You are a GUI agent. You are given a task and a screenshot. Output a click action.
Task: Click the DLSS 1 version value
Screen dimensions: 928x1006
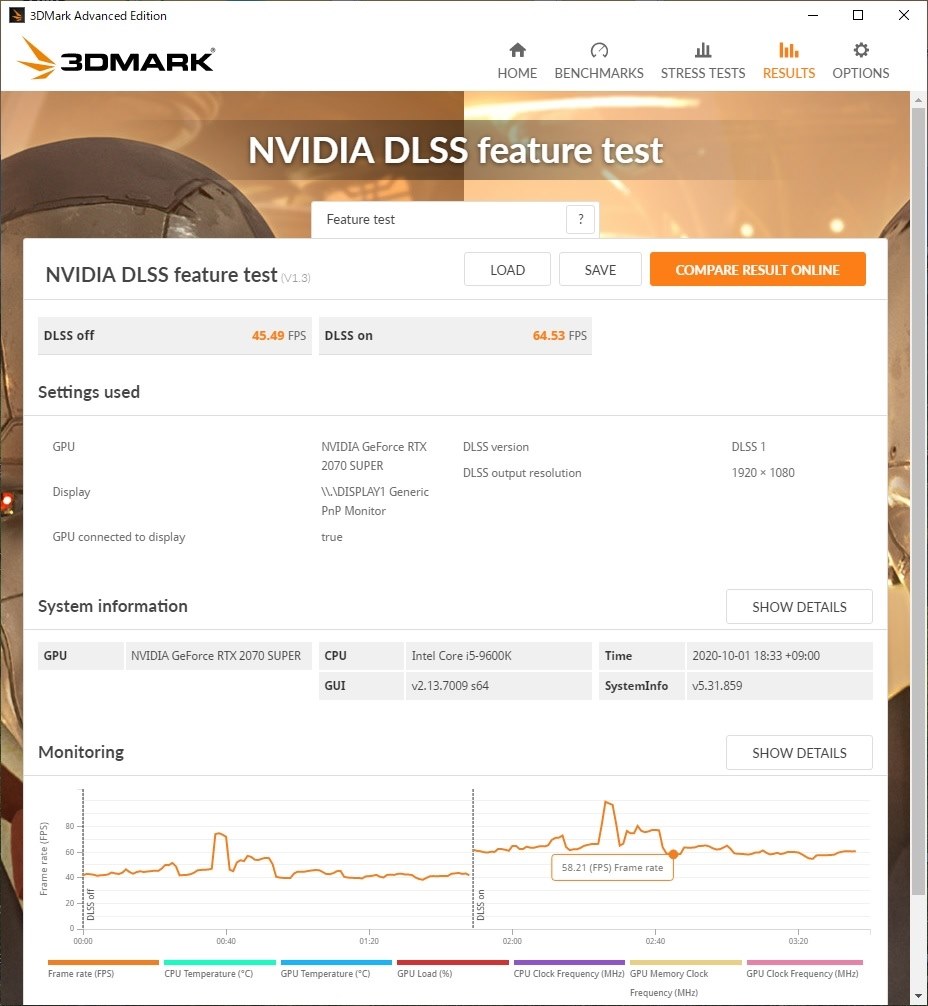[748, 447]
